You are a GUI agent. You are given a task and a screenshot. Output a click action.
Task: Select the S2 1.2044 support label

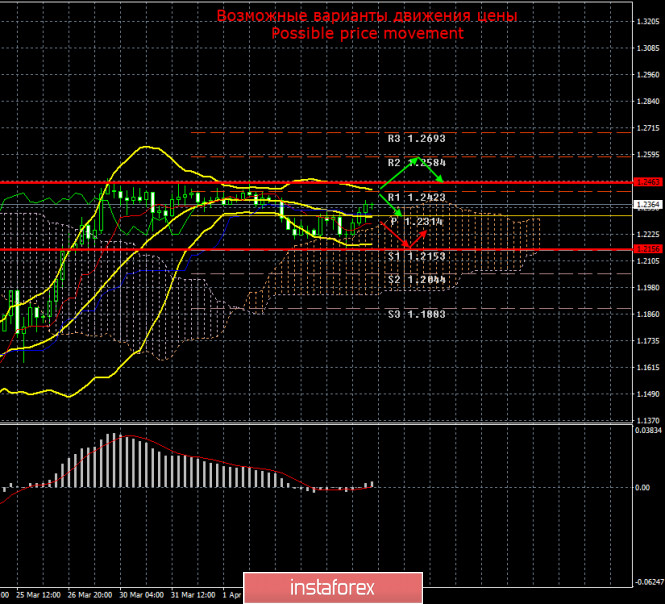click(x=416, y=280)
